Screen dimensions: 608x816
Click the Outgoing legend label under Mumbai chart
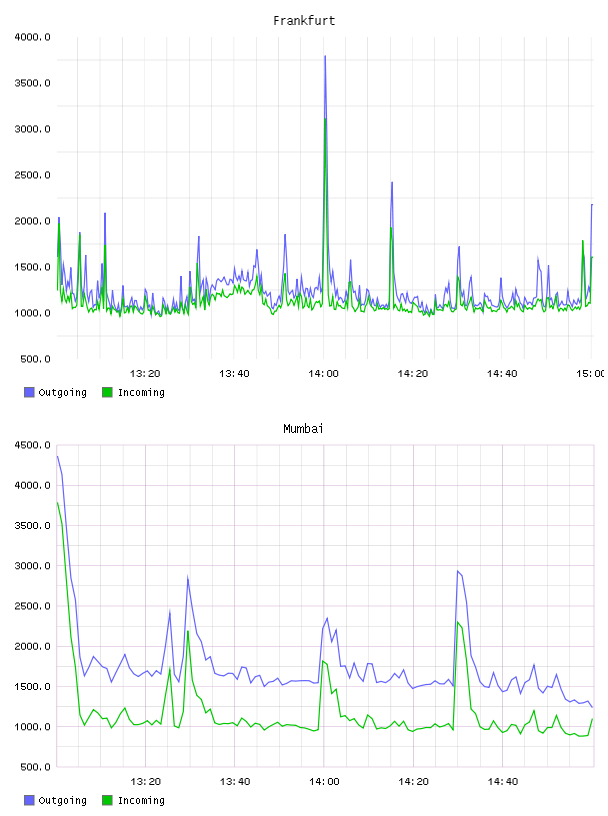(62, 801)
